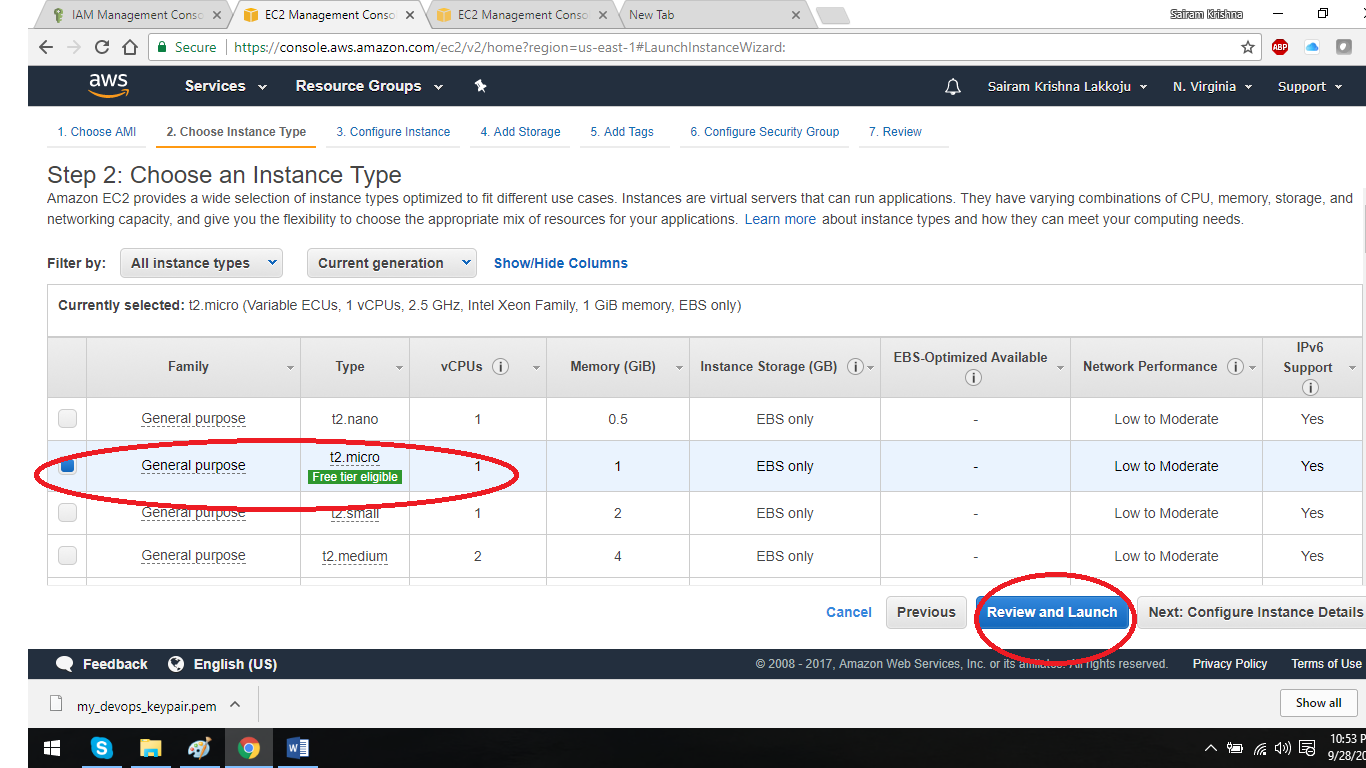Click the EBS-Optimized Available info icon
This screenshot has height=768, width=1366.
click(x=973, y=377)
